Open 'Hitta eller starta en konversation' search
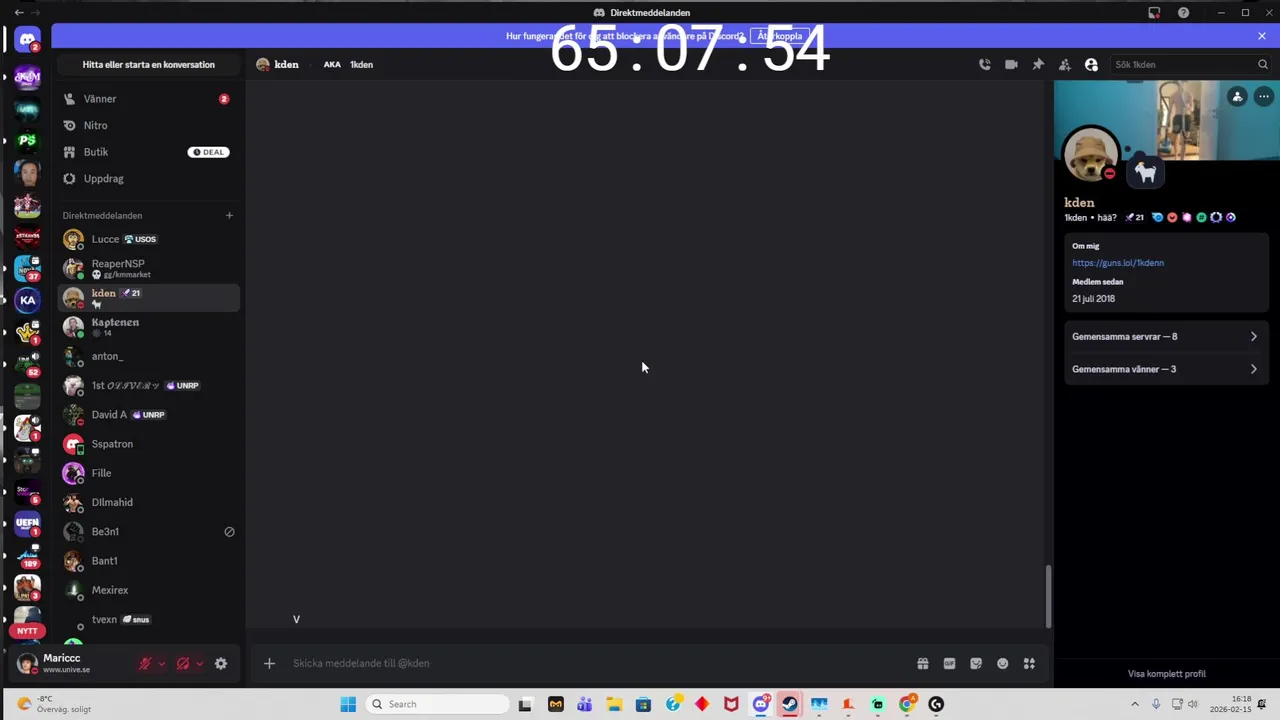Screen dimensions: 1280x720 (x=148, y=64)
